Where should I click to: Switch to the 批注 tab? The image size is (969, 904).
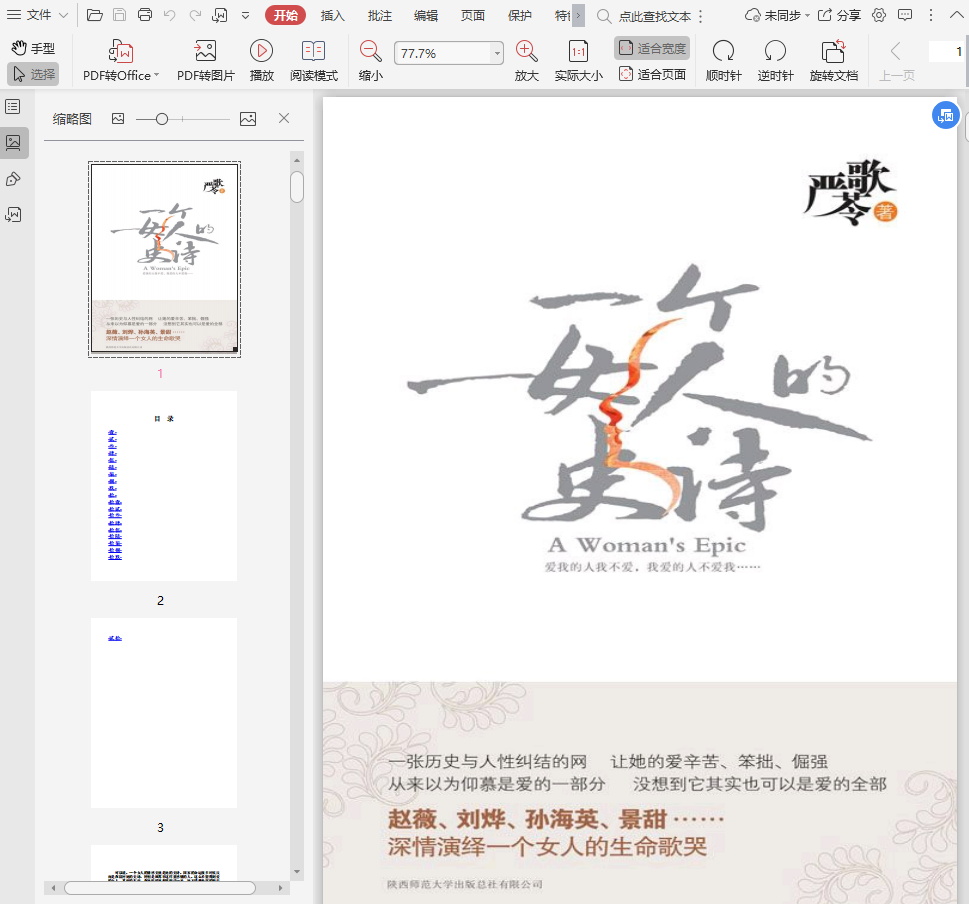(379, 15)
